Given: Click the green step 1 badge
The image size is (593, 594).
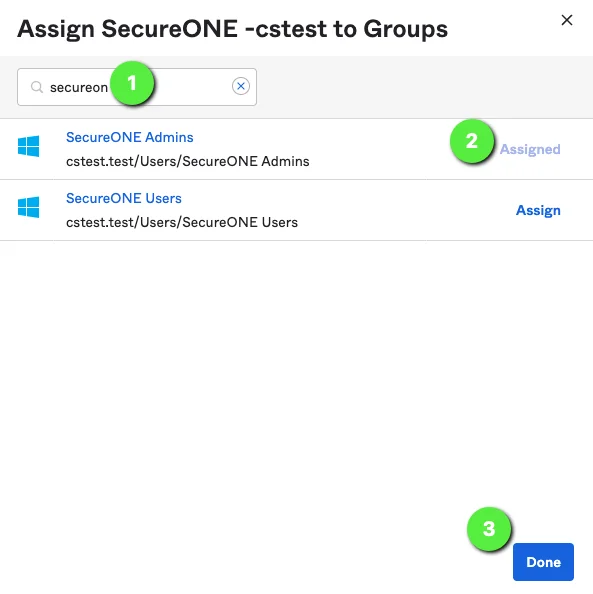Looking at the screenshot, I should [132, 83].
